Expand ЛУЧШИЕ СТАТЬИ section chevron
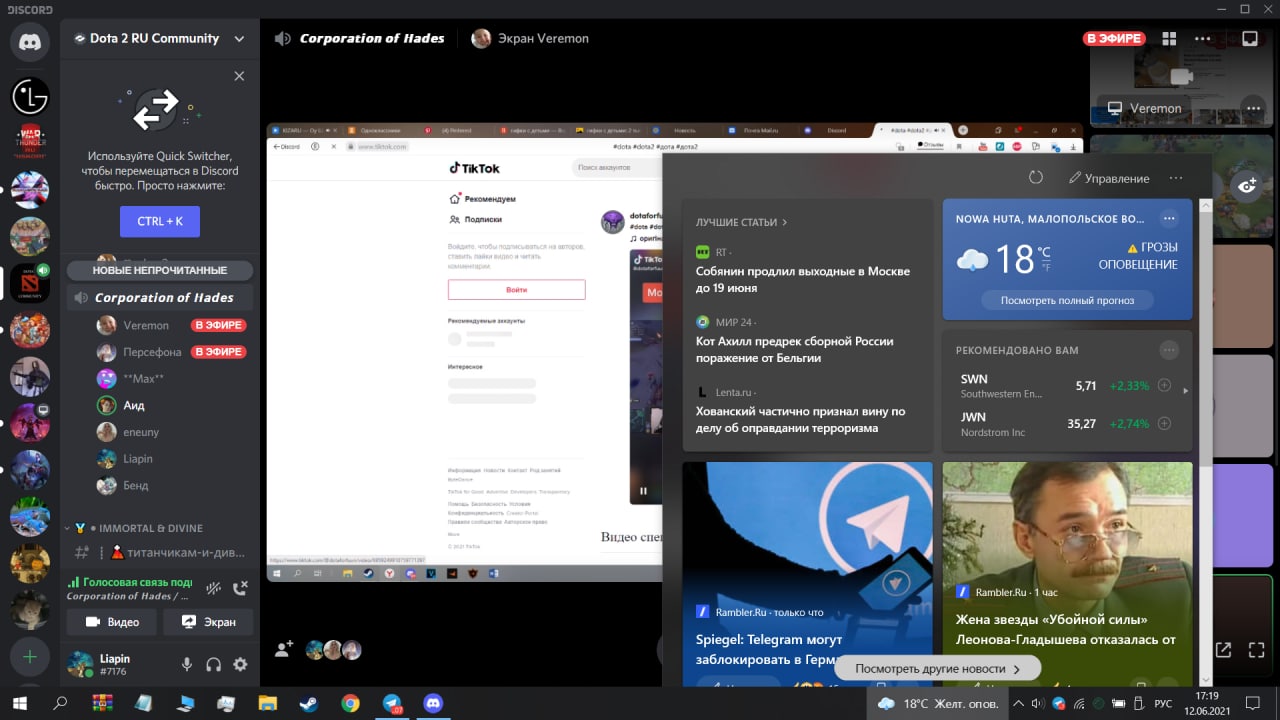Image resolution: width=1280 pixels, height=720 pixels. pos(785,222)
